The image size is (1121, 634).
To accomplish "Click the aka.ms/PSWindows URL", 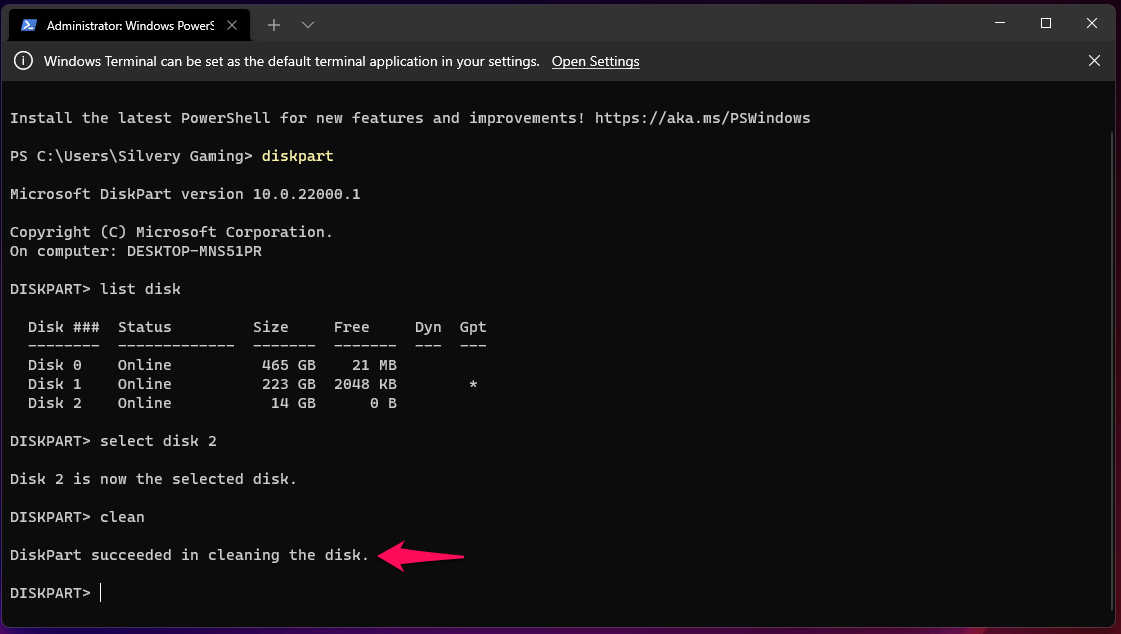I will pyautogui.click(x=702, y=118).
